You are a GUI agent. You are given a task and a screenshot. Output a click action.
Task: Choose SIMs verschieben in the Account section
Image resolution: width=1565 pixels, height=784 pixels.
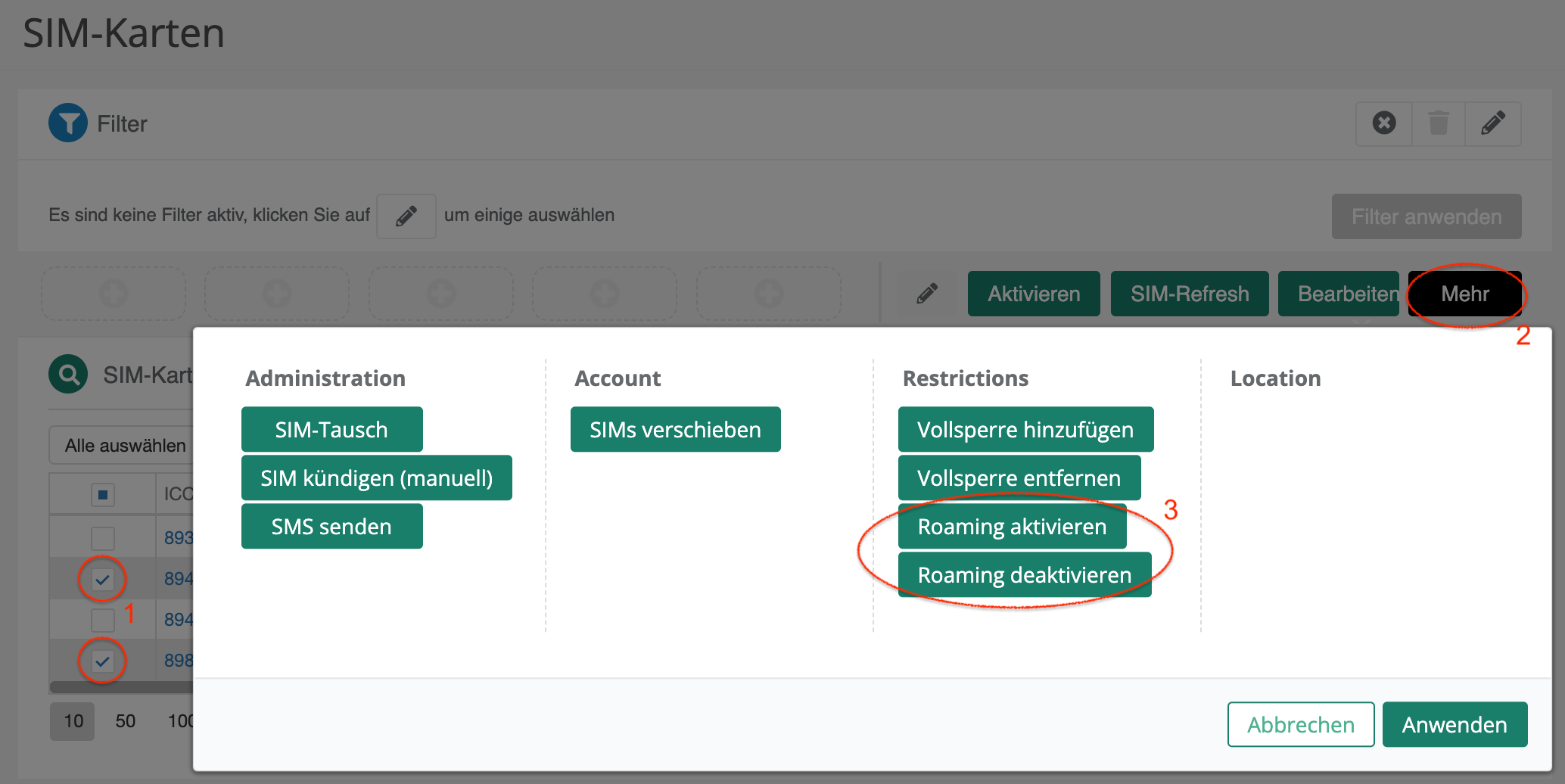(x=675, y=429)
